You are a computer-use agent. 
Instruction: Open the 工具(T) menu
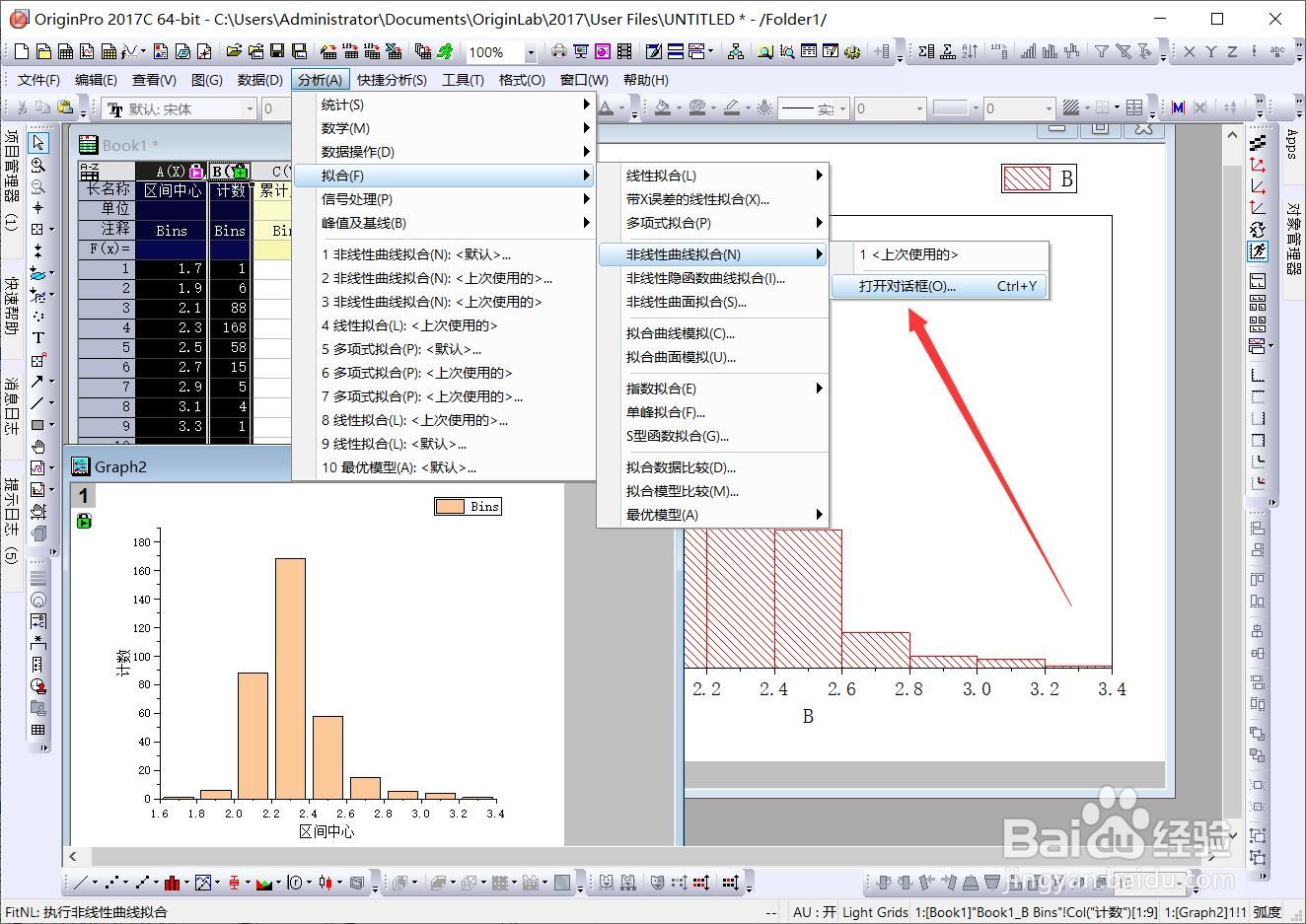pyautogui.click(x=463, y=80)
